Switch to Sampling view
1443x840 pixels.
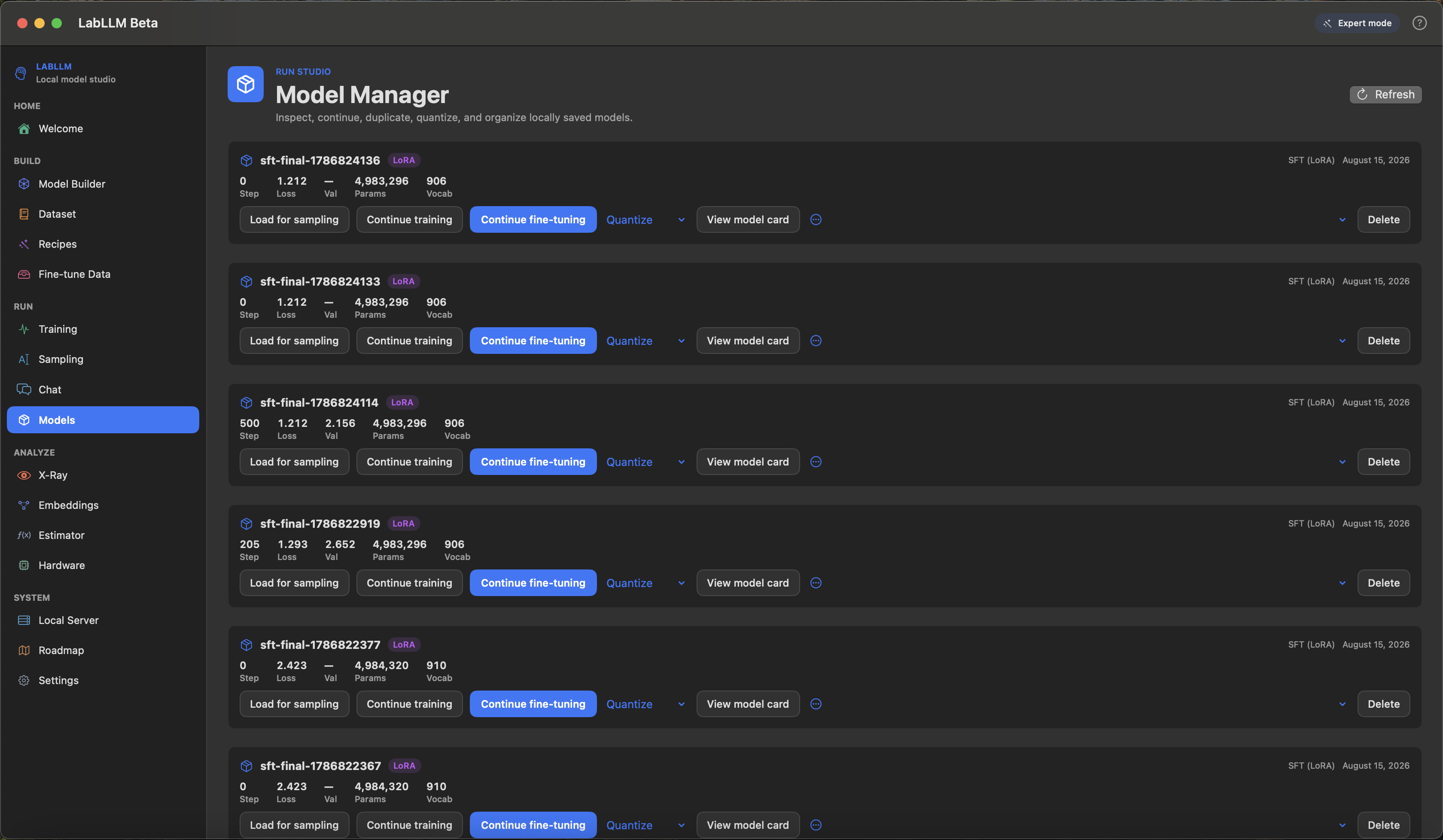click(103, 359)
